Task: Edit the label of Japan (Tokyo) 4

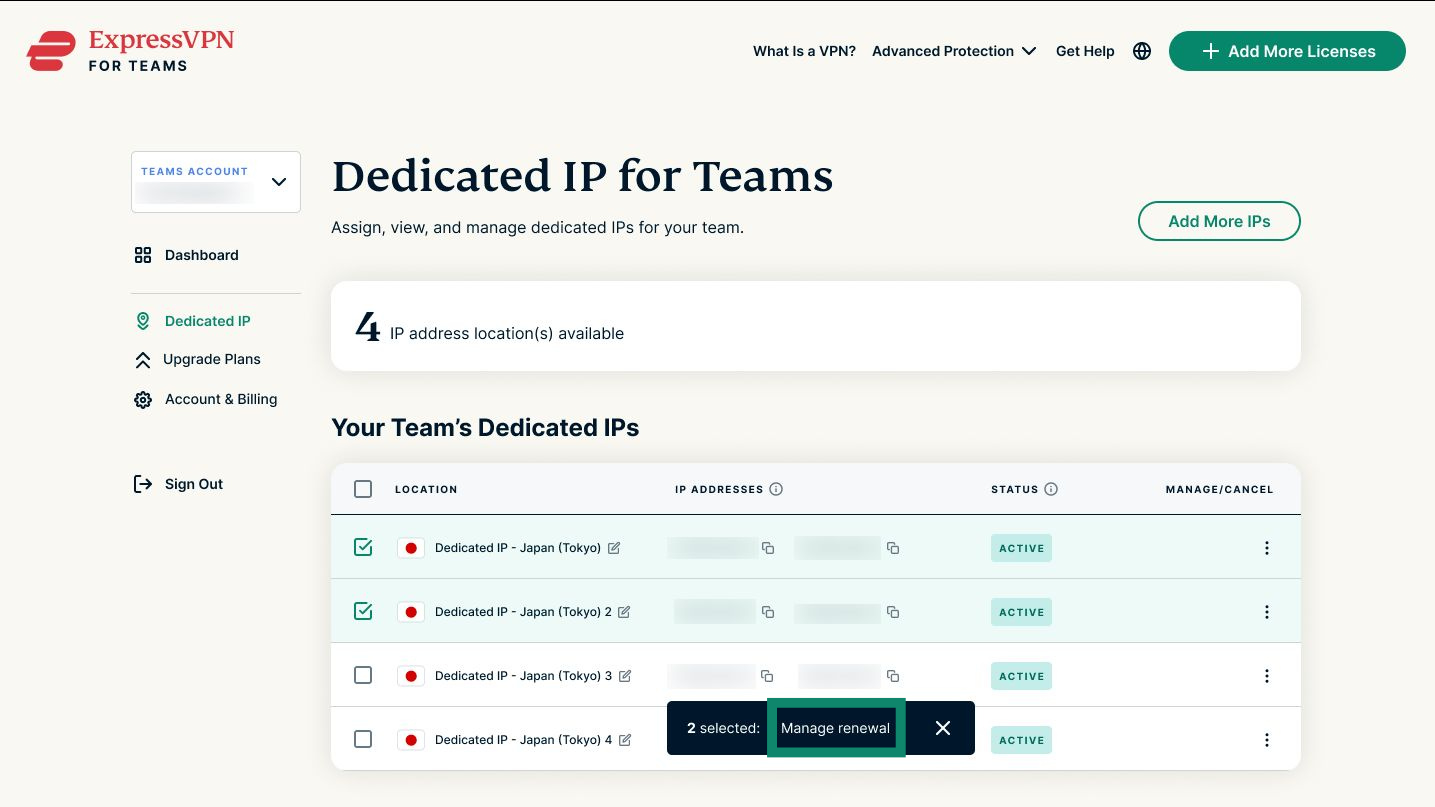Action: (625, 740)
